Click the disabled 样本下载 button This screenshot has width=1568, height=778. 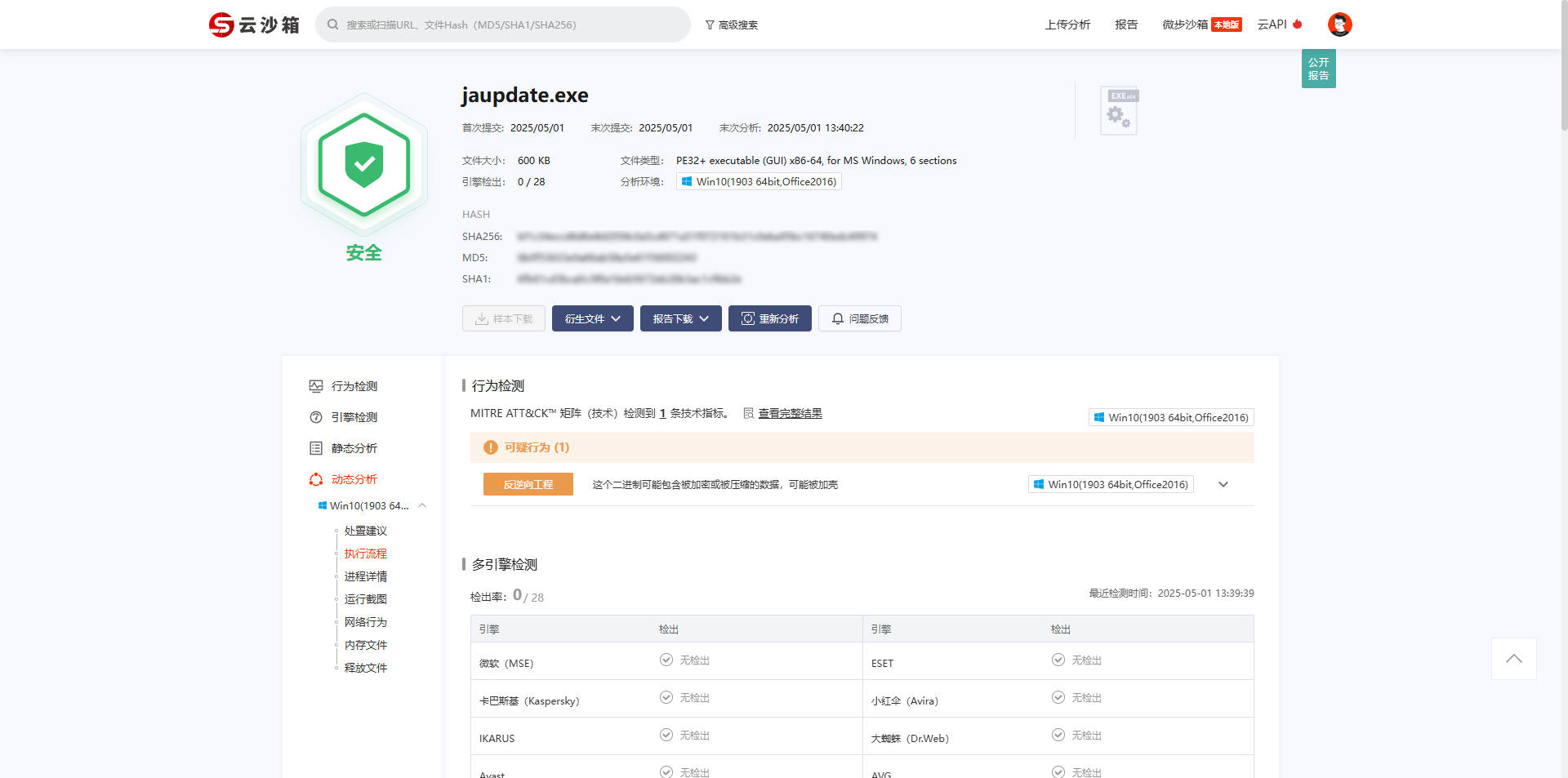[504, 318]
